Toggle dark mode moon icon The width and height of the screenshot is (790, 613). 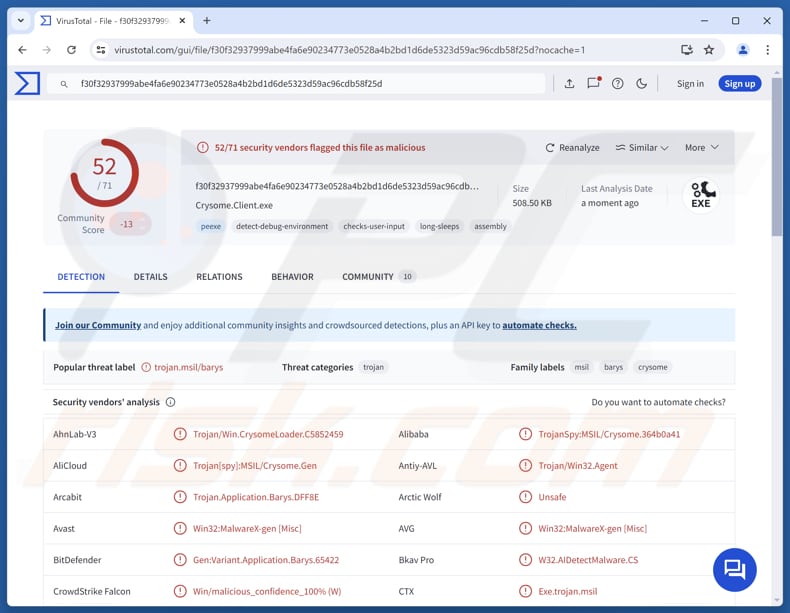pos(641,84)
